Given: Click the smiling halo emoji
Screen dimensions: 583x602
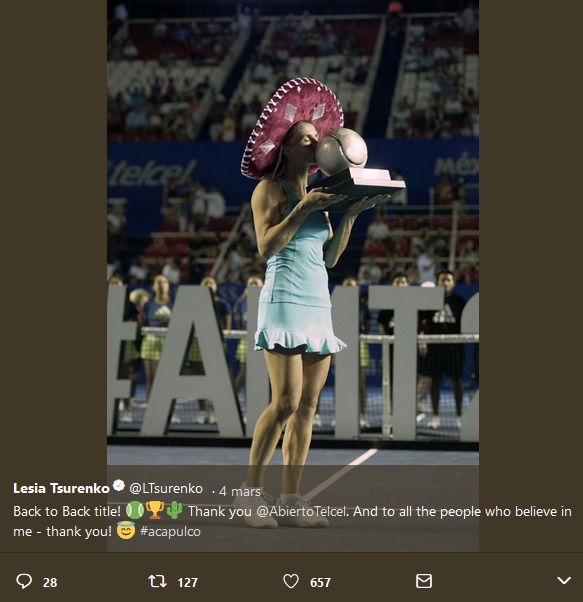Looking at the screenshot, I should (126, 530).
